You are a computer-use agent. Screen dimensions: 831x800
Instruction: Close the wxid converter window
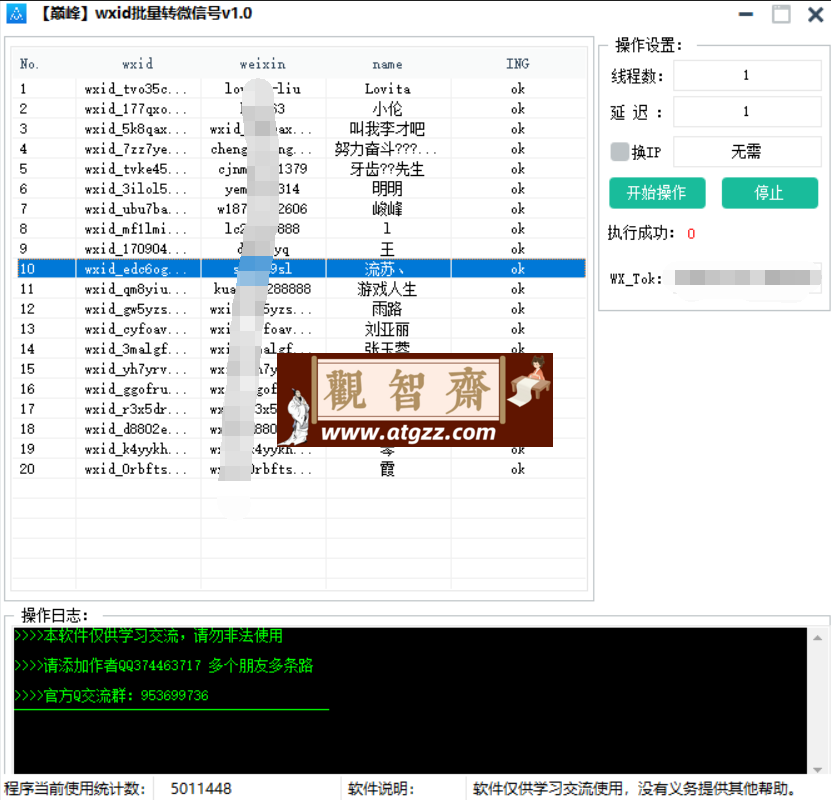(815, 14)
